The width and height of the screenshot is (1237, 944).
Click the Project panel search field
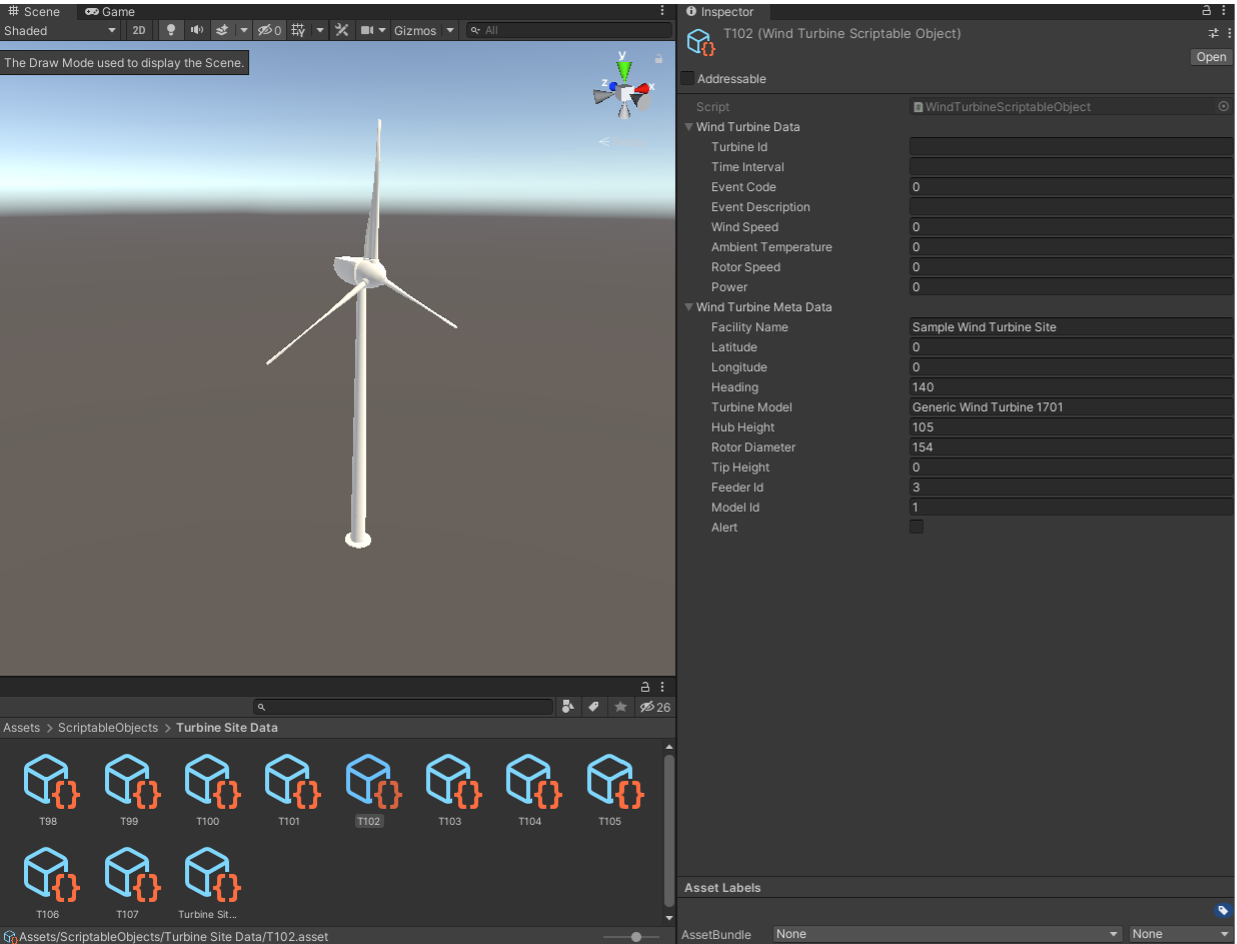click(403, 707)
